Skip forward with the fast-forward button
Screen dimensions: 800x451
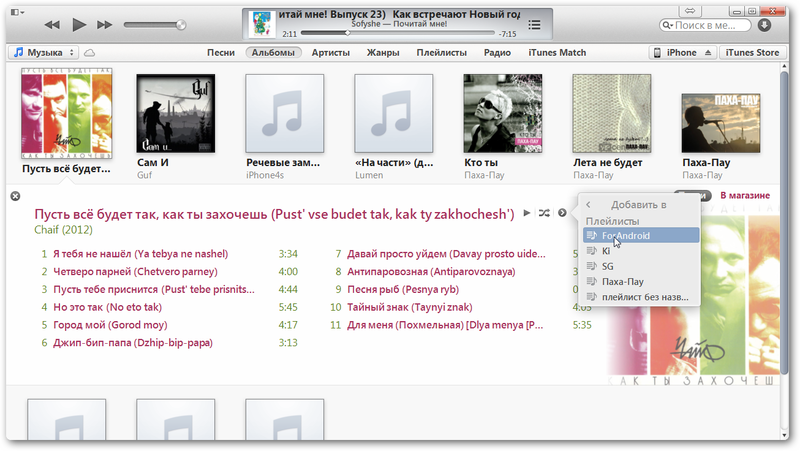tap(105, 25)
